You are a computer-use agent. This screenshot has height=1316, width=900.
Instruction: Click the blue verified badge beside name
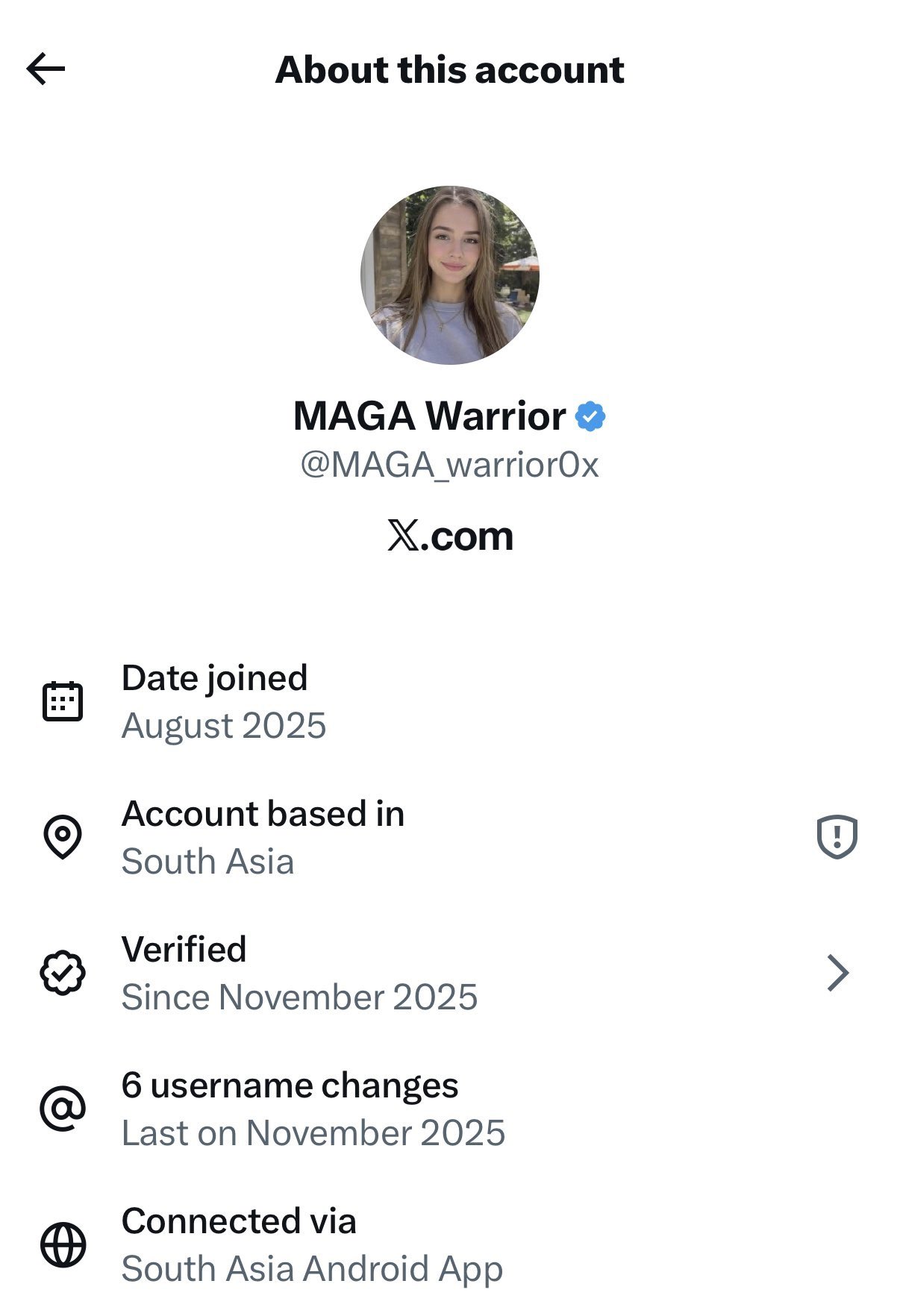(x=590, y=416)
